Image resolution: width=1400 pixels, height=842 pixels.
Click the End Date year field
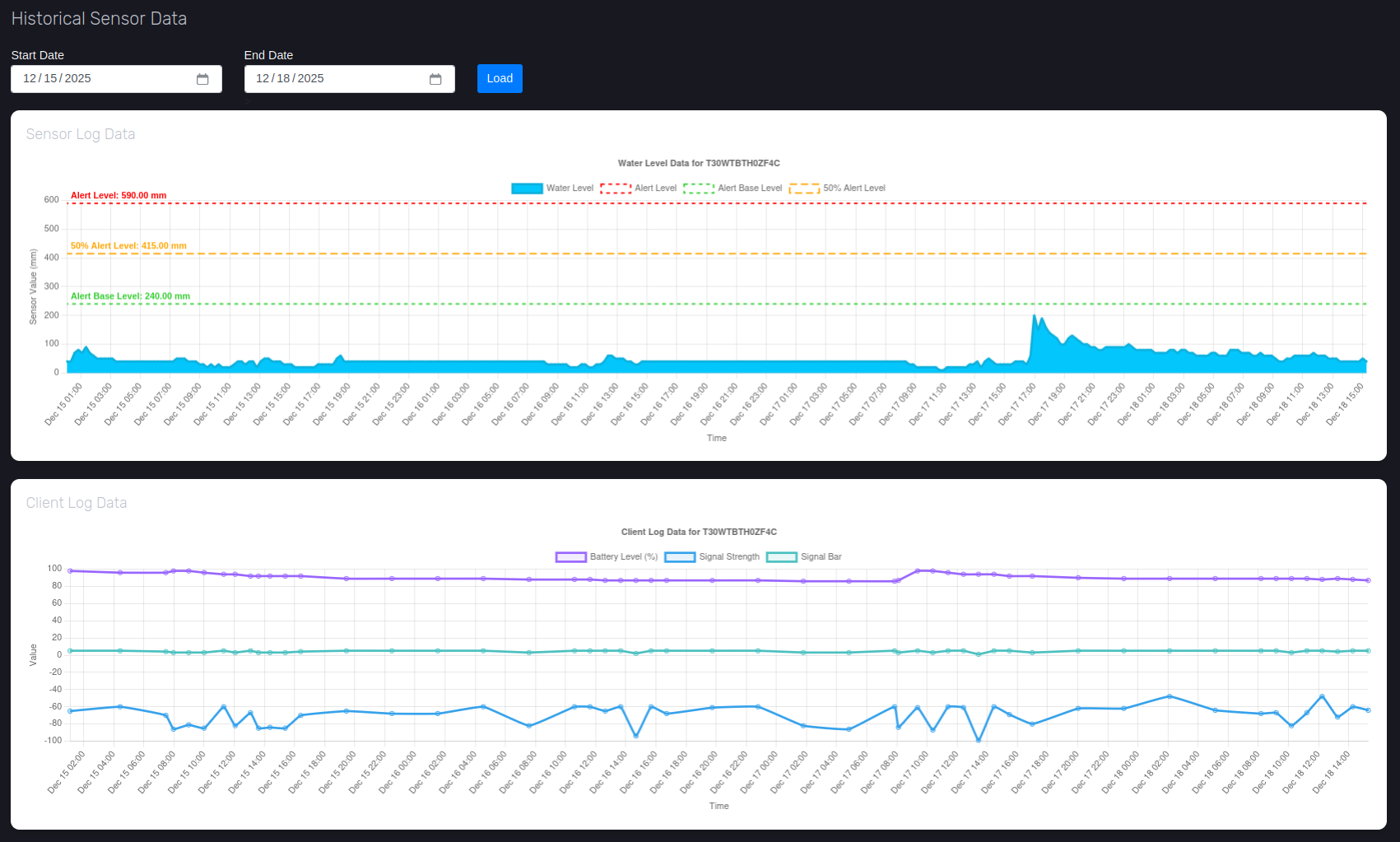310,79
